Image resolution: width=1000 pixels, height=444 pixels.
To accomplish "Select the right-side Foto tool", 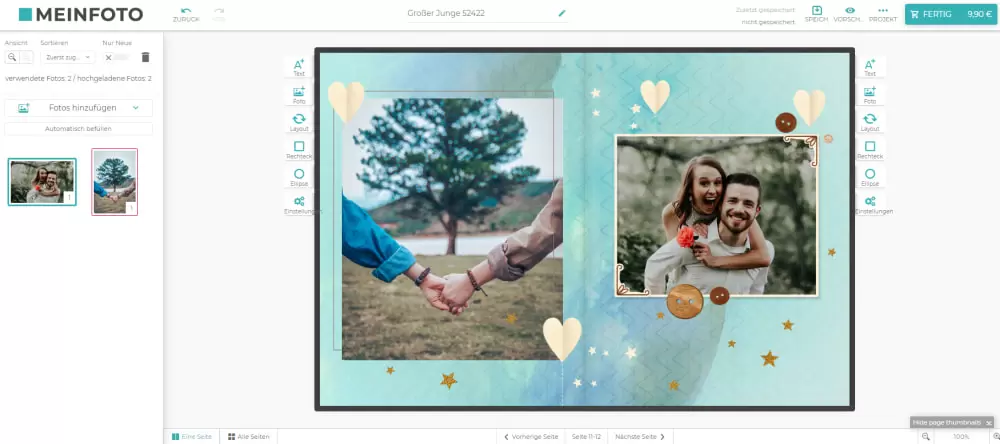I will 869,95.
